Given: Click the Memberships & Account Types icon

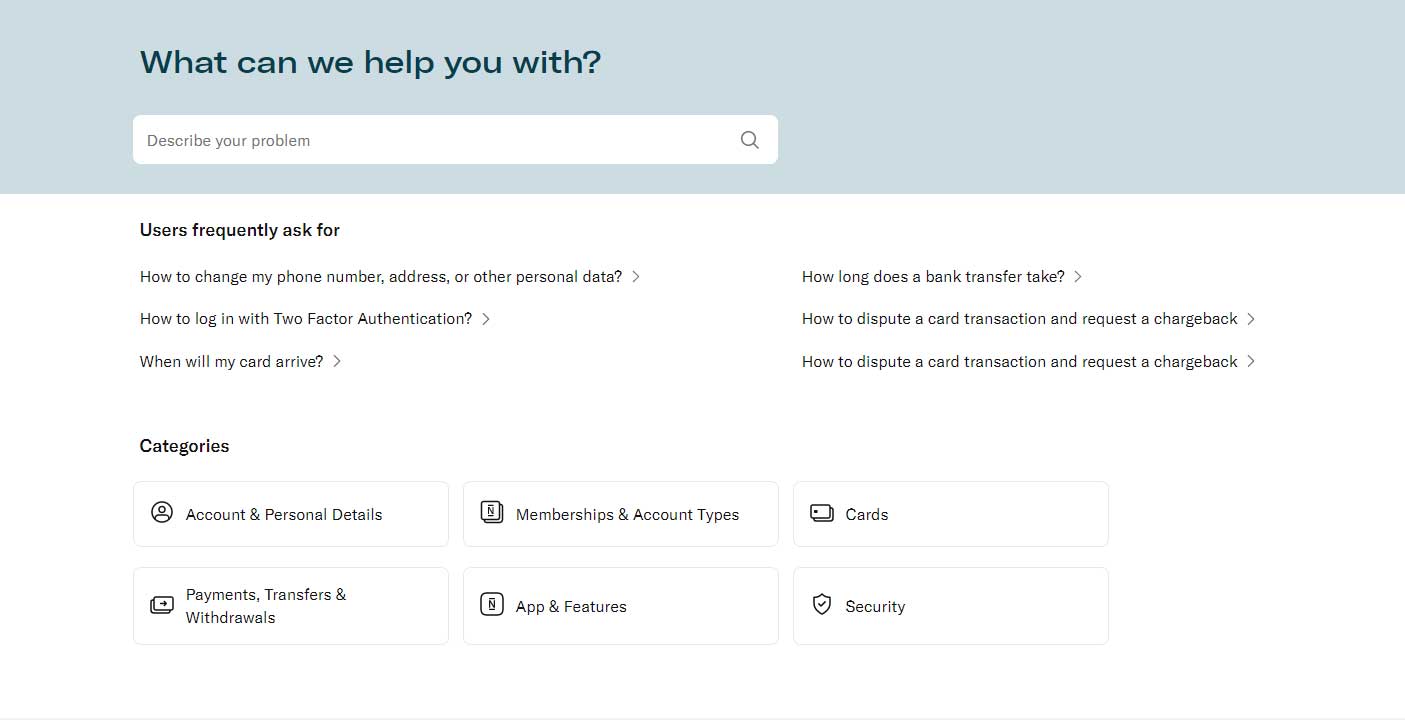Looking at the screenshot, I should [x=492, y=513].
